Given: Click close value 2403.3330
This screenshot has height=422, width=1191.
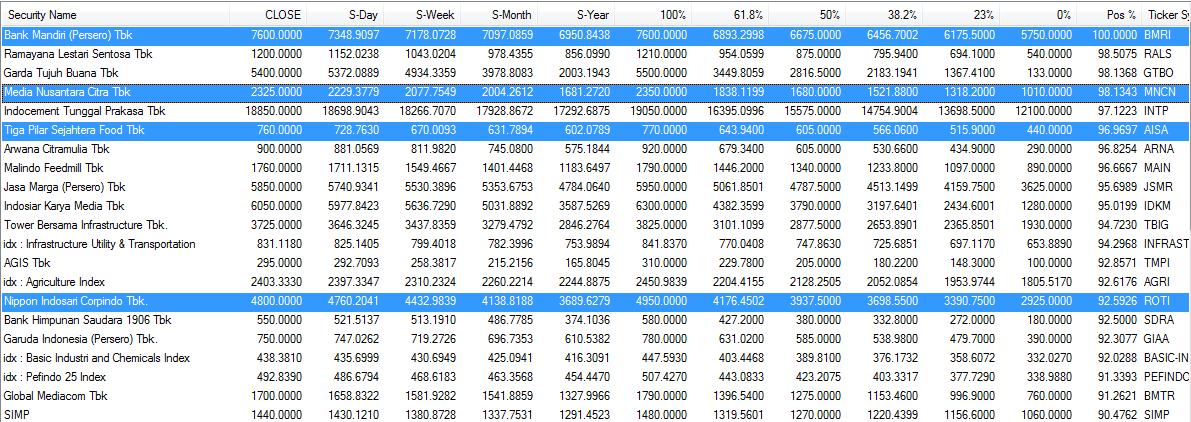Looking at the screenshot, I should click(278, 282).
